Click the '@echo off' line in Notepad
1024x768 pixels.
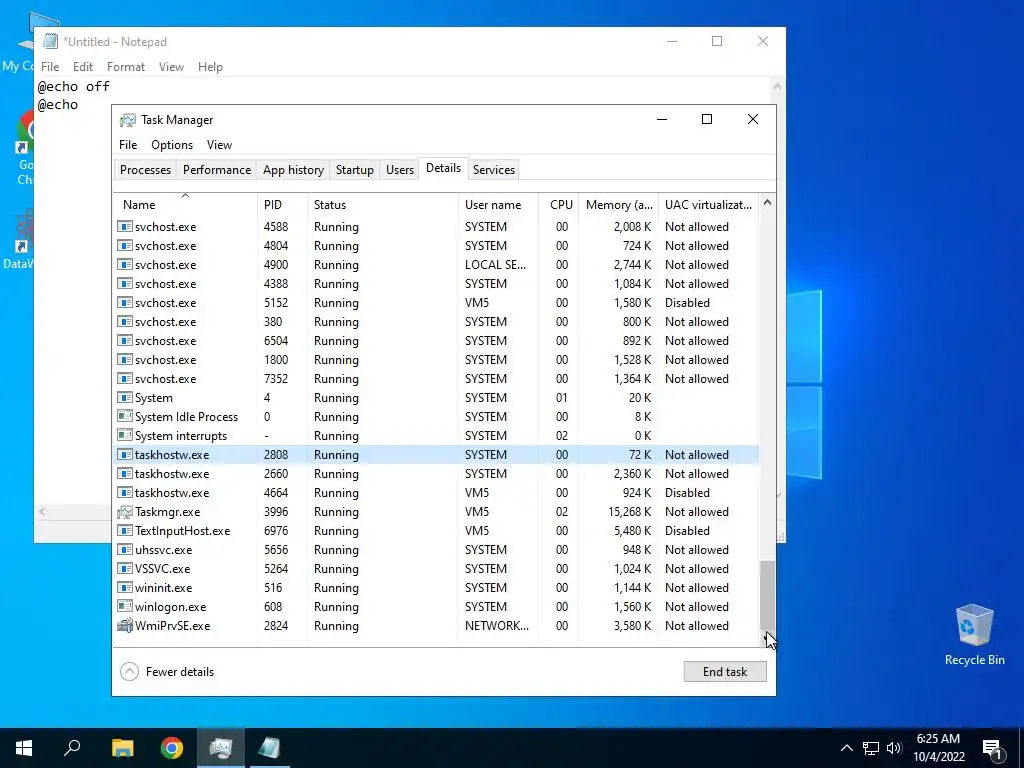74,86
